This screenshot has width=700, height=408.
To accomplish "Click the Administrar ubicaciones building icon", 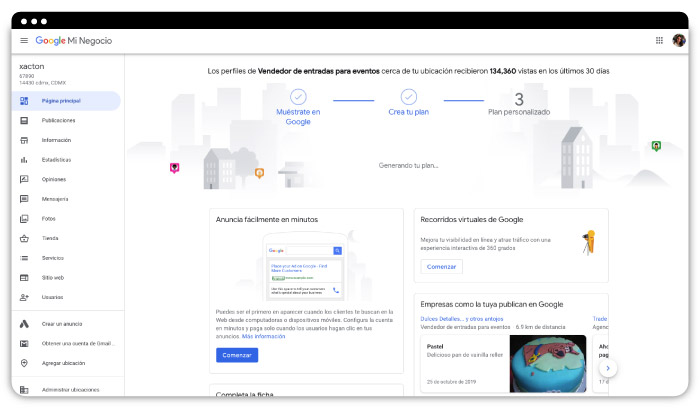I will pos(24,390).
